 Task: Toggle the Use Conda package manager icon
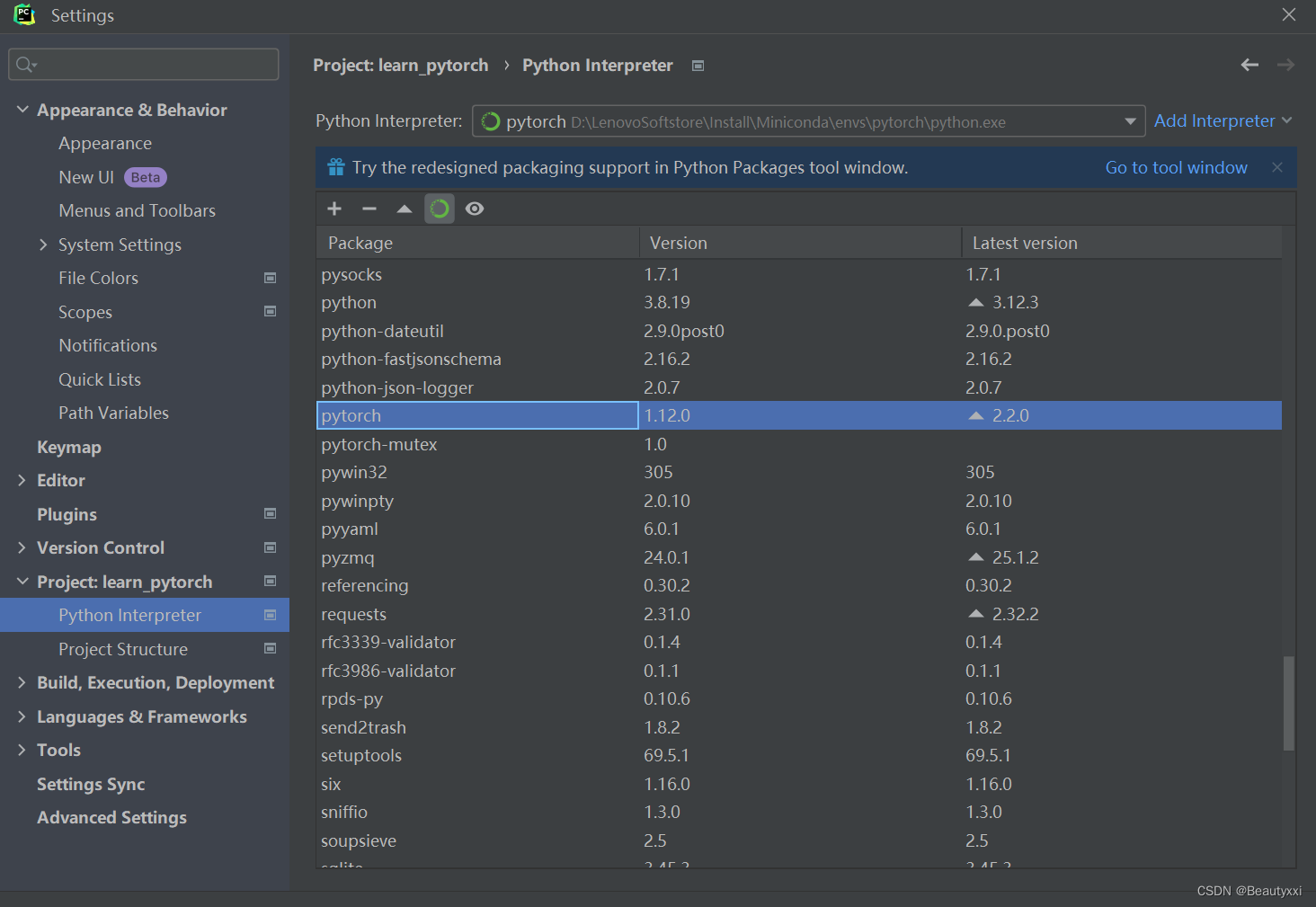(440, 209)
